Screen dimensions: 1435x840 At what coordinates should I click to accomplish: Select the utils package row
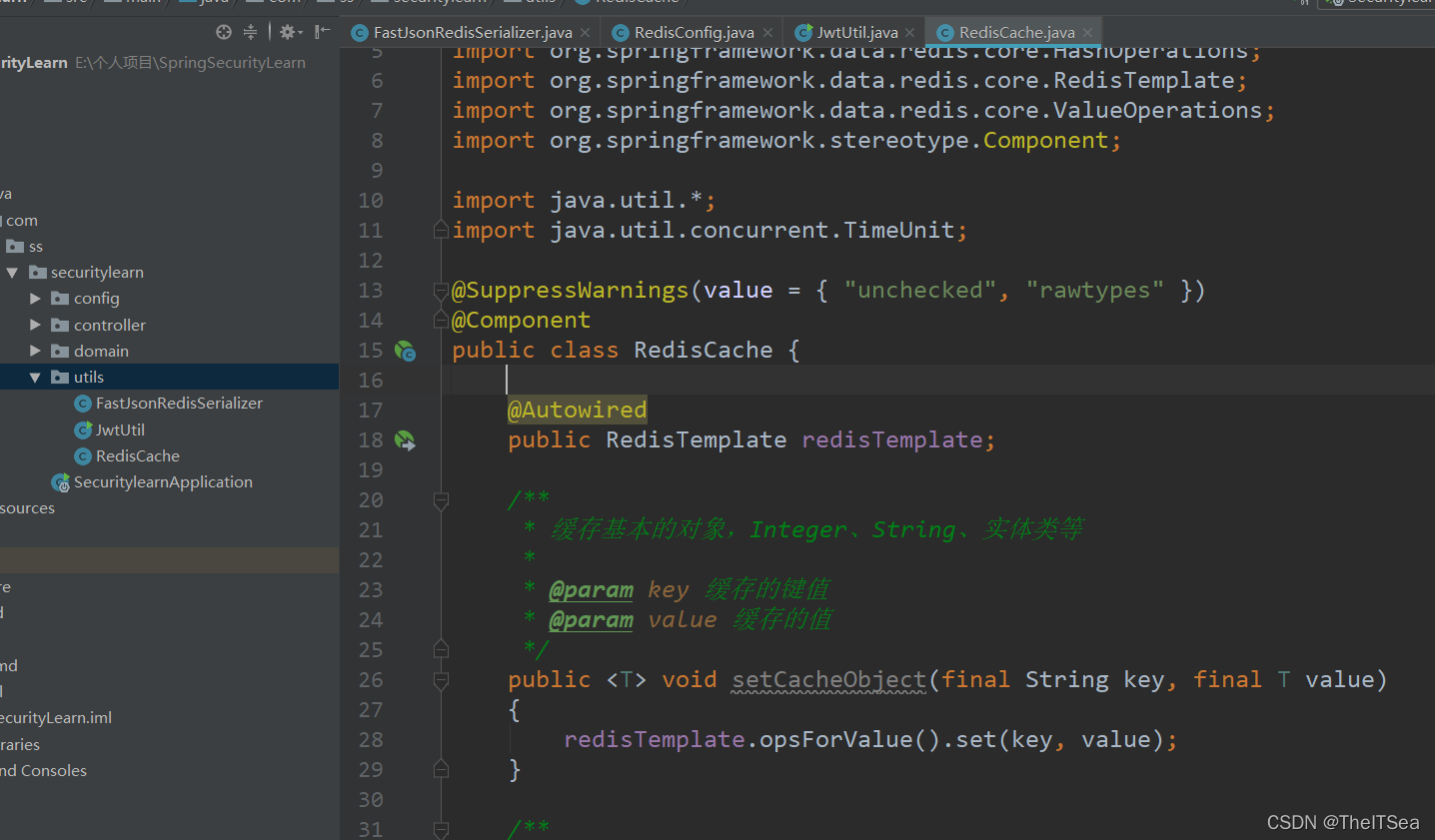169,377
